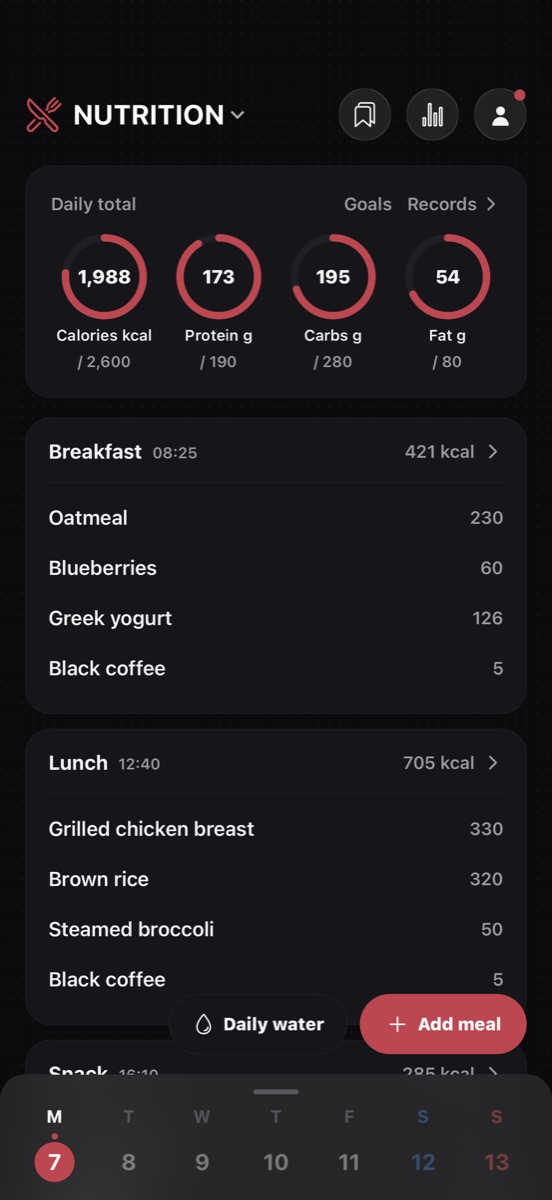Tap the Fat ring showing 54
The width and height of the screenshot is (552, 1200).
point(448,277)
